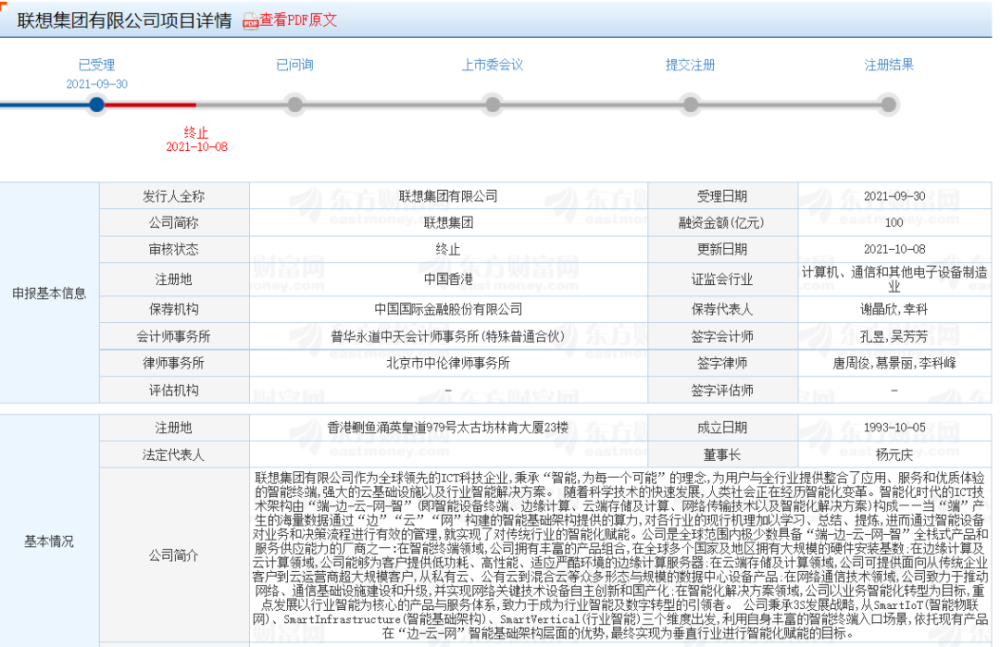This screenshot has width=1000, height=647.
Task: Click the 联想集团 value beside 公司简称
Action: click(448, 223)
